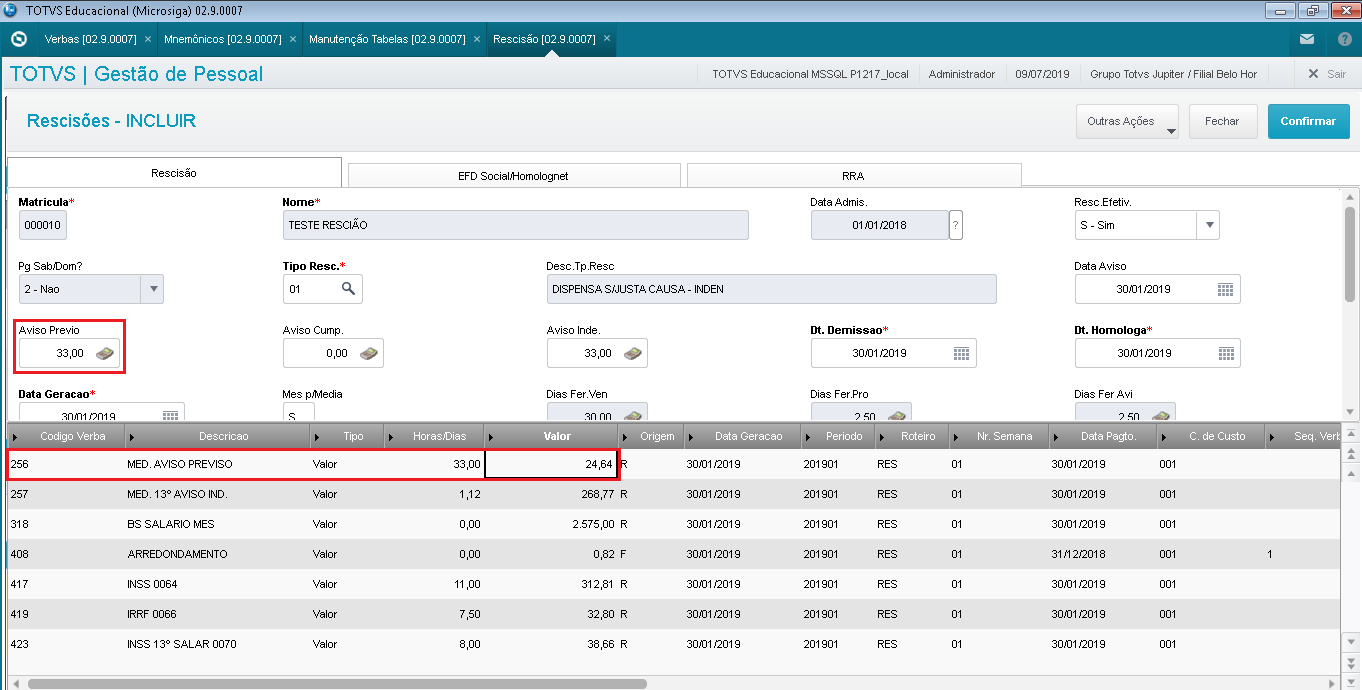Click the 24,64 Valor cell

(551, 464)
